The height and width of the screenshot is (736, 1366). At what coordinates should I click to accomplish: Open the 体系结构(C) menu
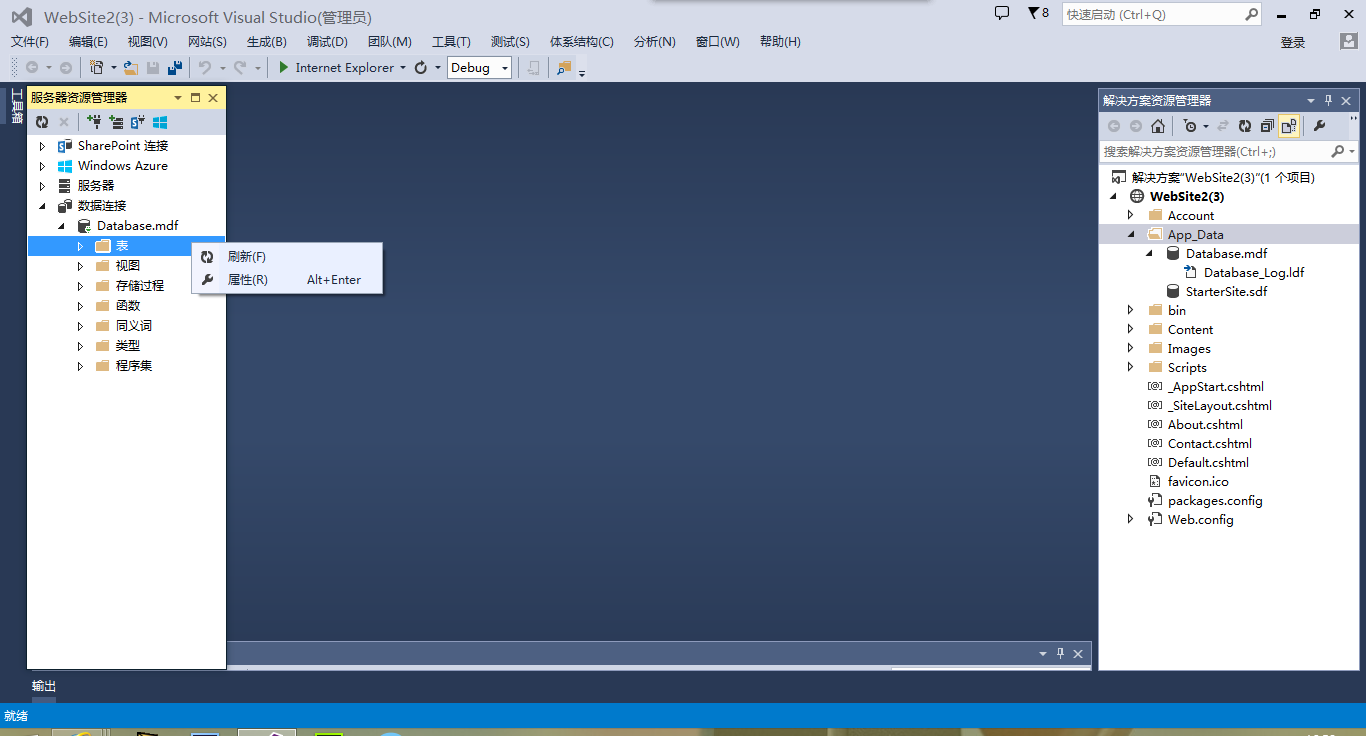[582, 42]
